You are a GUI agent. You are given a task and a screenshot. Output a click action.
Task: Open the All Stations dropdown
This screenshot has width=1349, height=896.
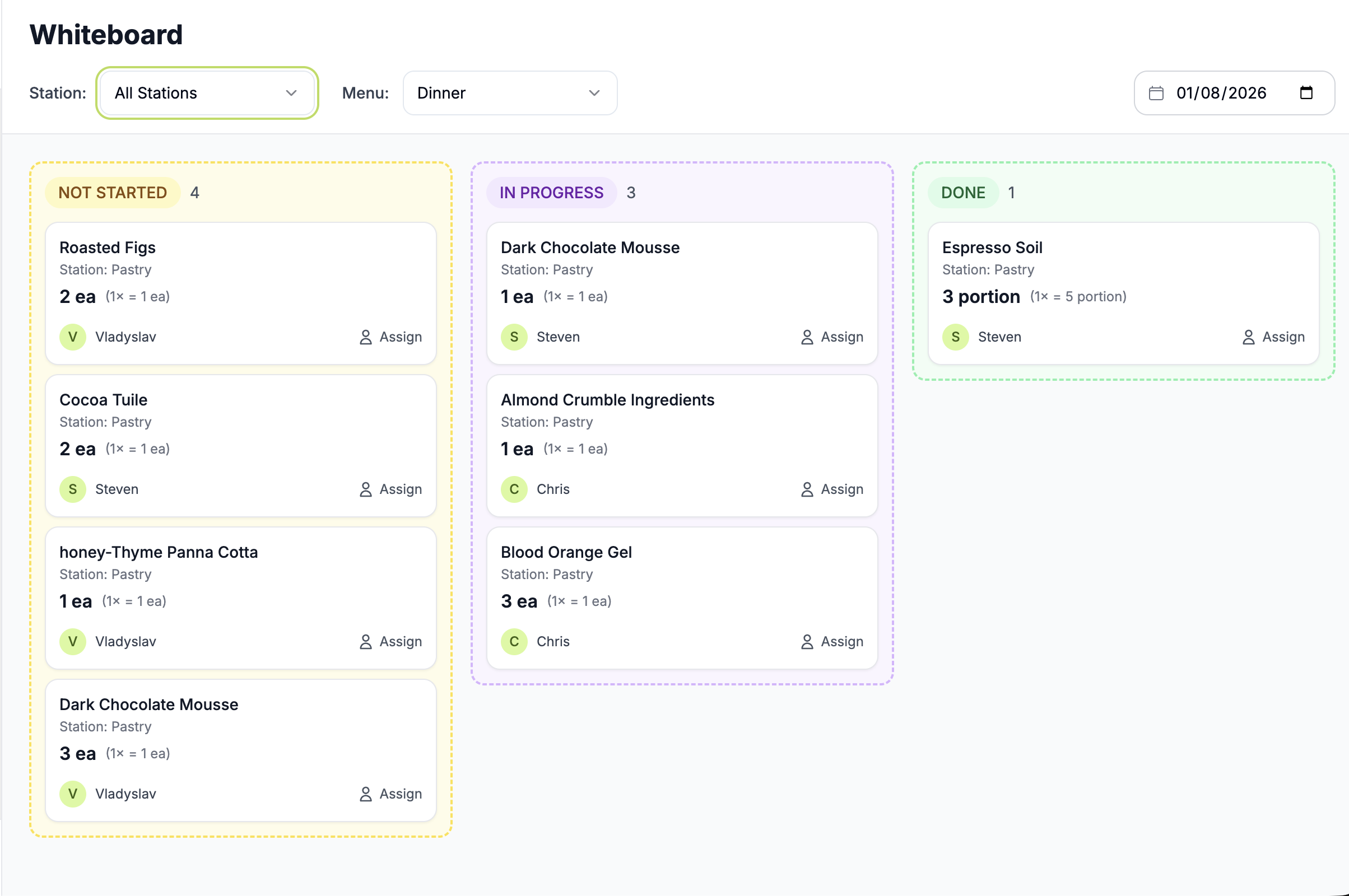[x=206, y=93]
